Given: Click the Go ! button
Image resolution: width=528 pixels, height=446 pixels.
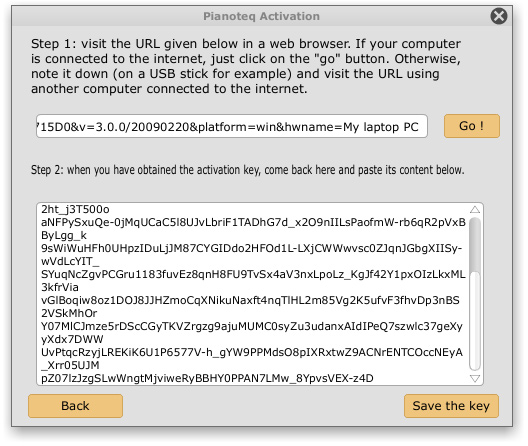Looking at the screenshot, I should click(x=472, y=126).
